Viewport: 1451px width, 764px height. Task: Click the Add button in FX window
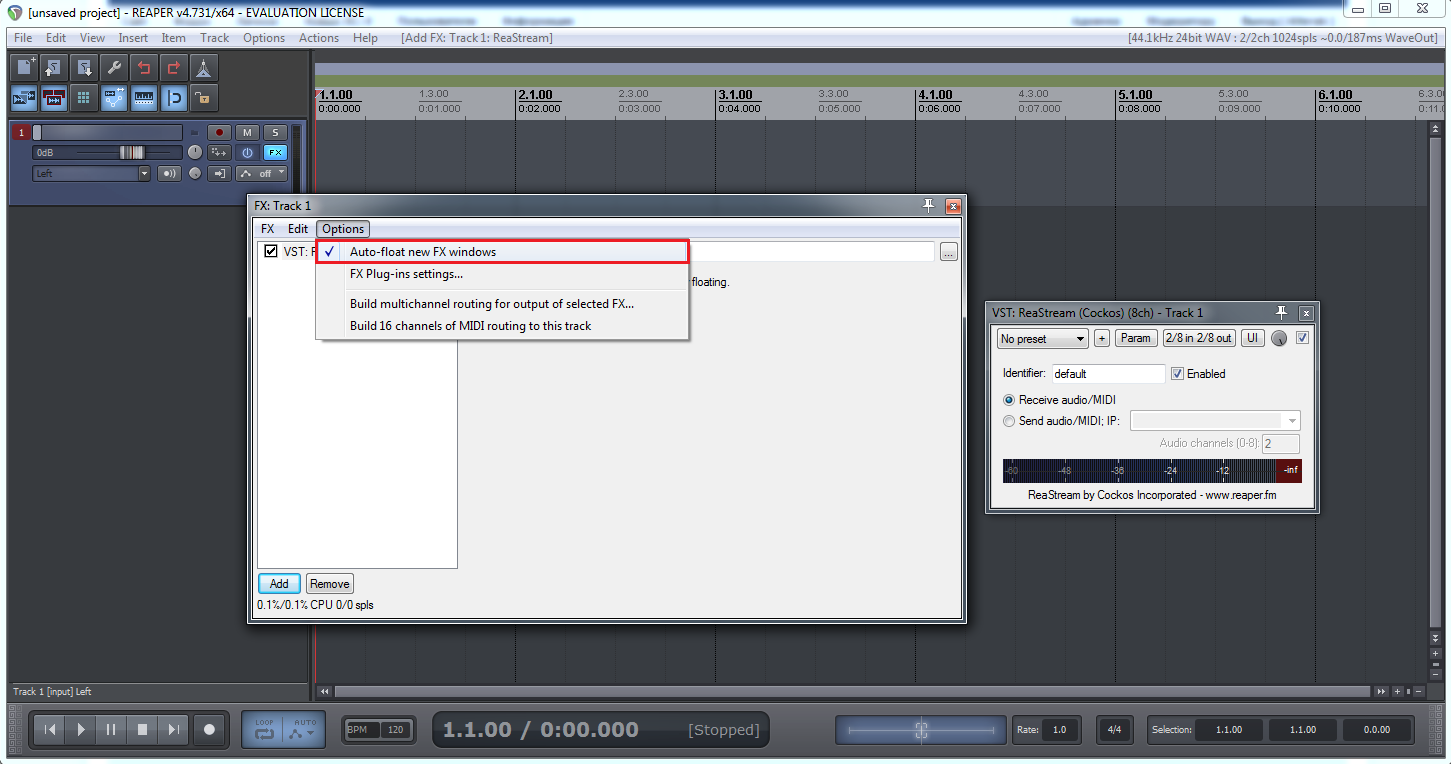(279, 584)
